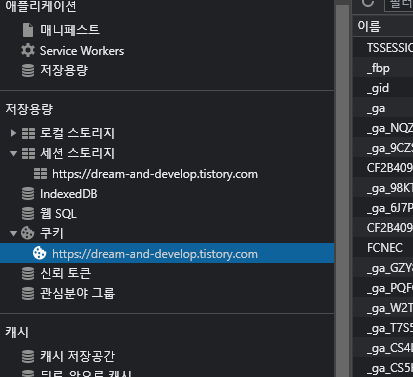Click the 애플리케이션 section heading
The height and width of the screenshot is (377, 413).
coord(41,6)
